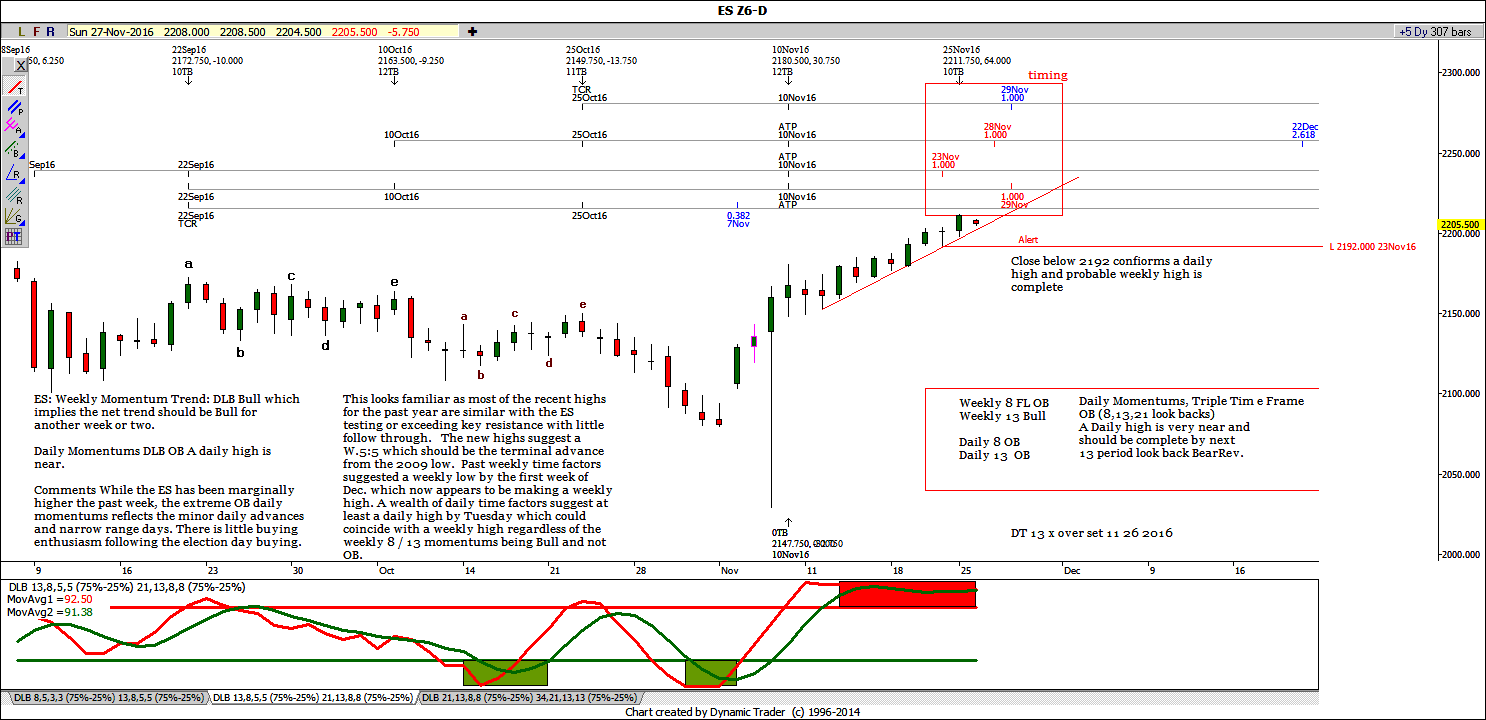The height and width of the screenshot is (720, 1486).
Task: Select the red 28Nov 1.000 marker
Action: point(995,130)
